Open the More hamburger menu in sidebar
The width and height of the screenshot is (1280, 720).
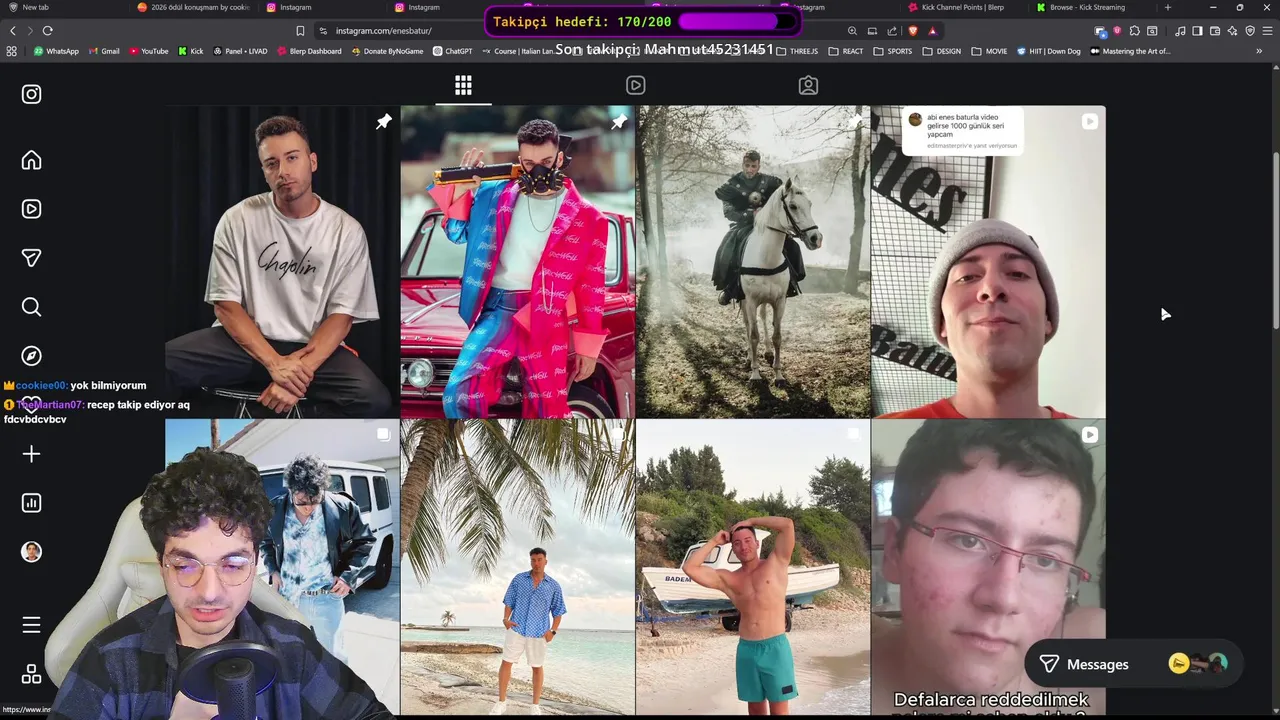[31, 625]
